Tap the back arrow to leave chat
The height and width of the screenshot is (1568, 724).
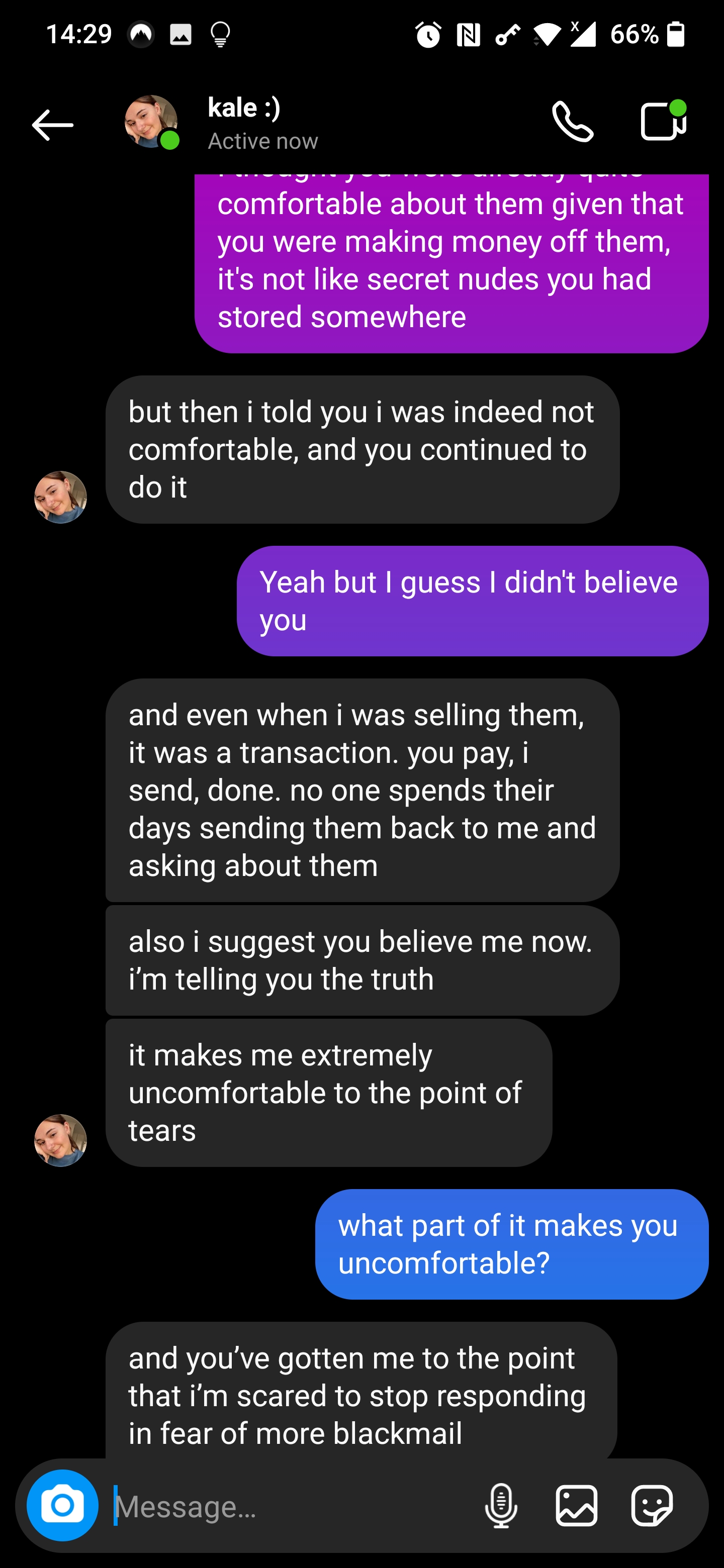point(52,125)
